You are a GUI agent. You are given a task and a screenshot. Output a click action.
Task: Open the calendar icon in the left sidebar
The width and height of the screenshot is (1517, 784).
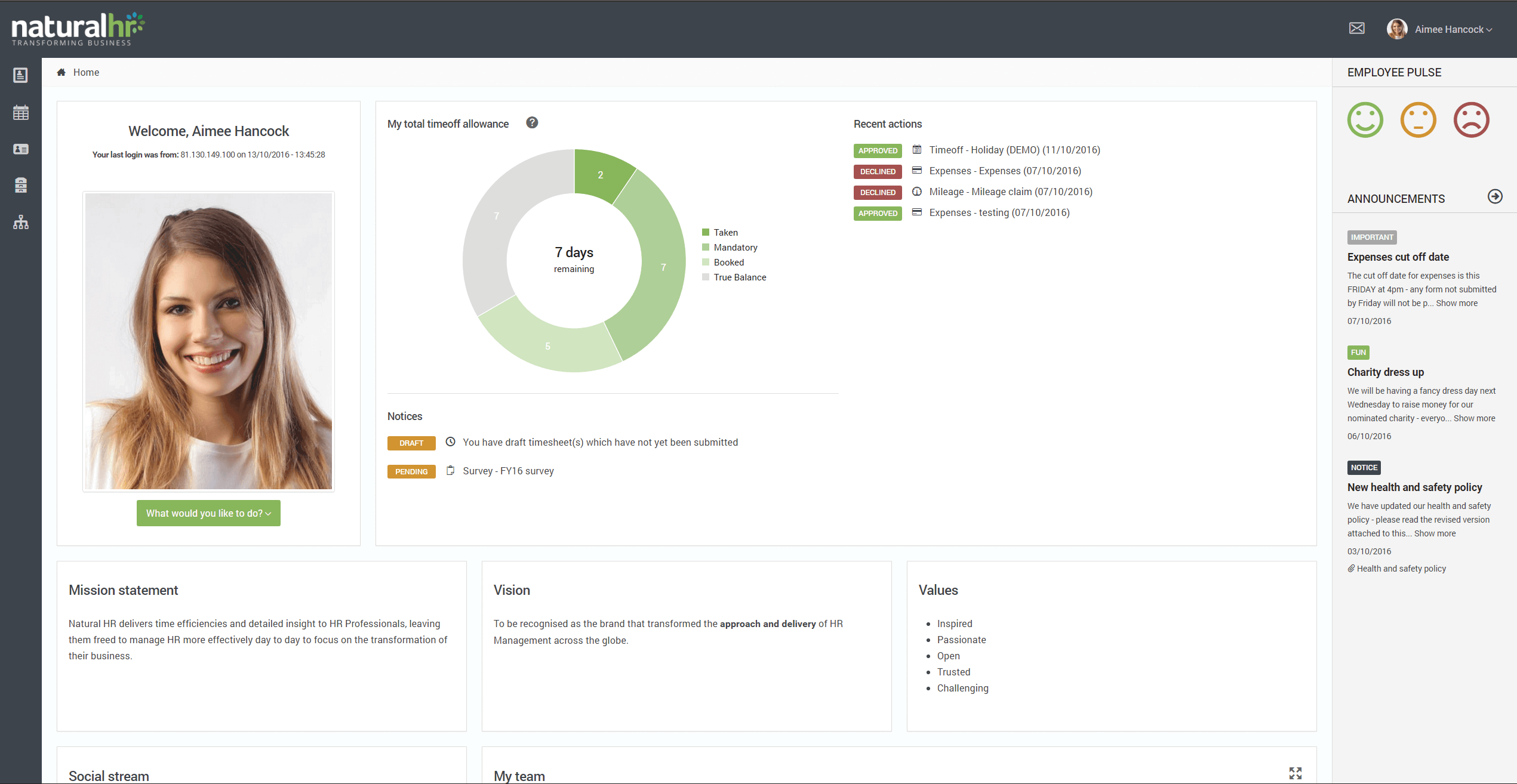point(21,112)
